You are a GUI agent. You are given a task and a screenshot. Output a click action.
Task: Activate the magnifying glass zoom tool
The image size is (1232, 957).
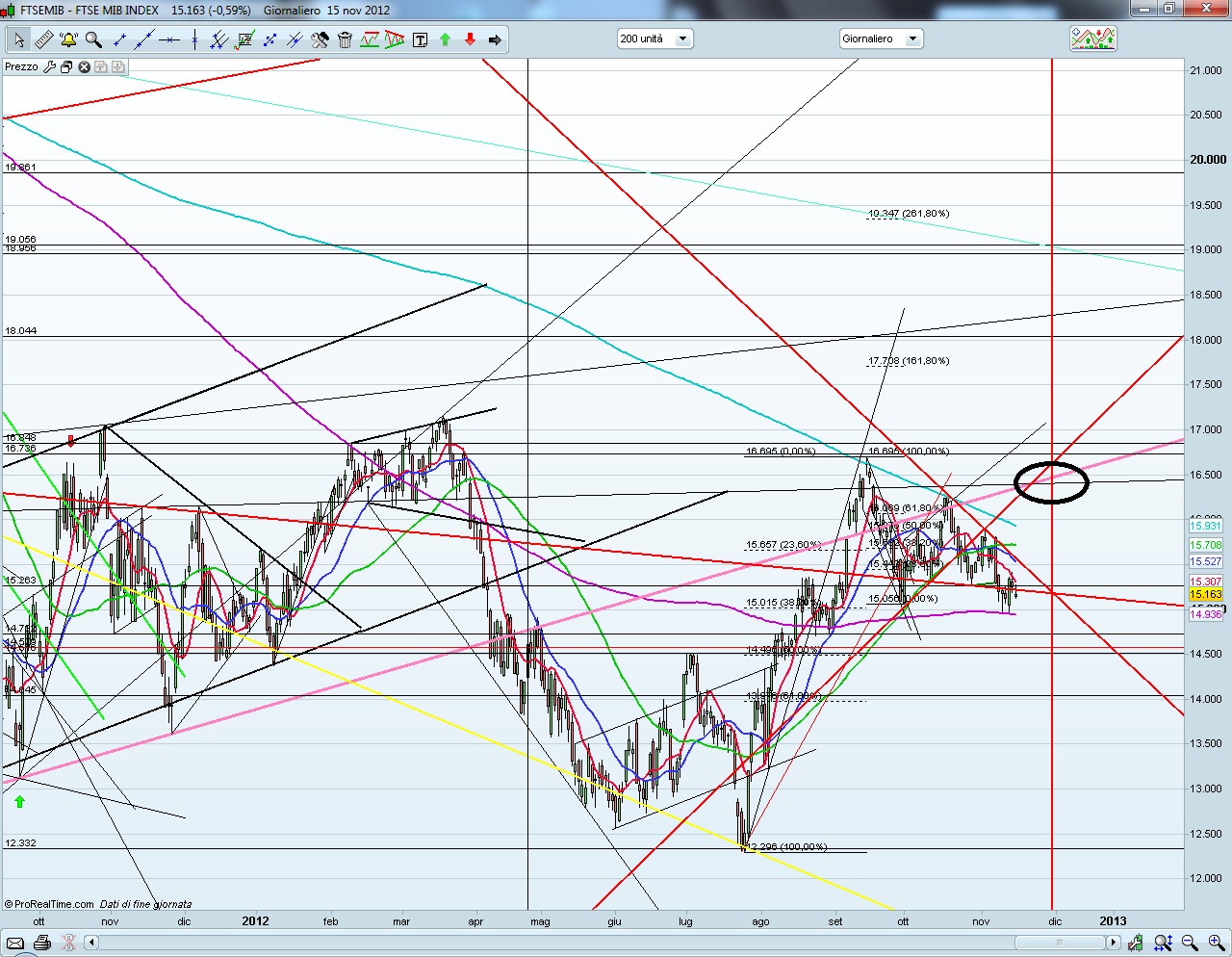point(93,39)
